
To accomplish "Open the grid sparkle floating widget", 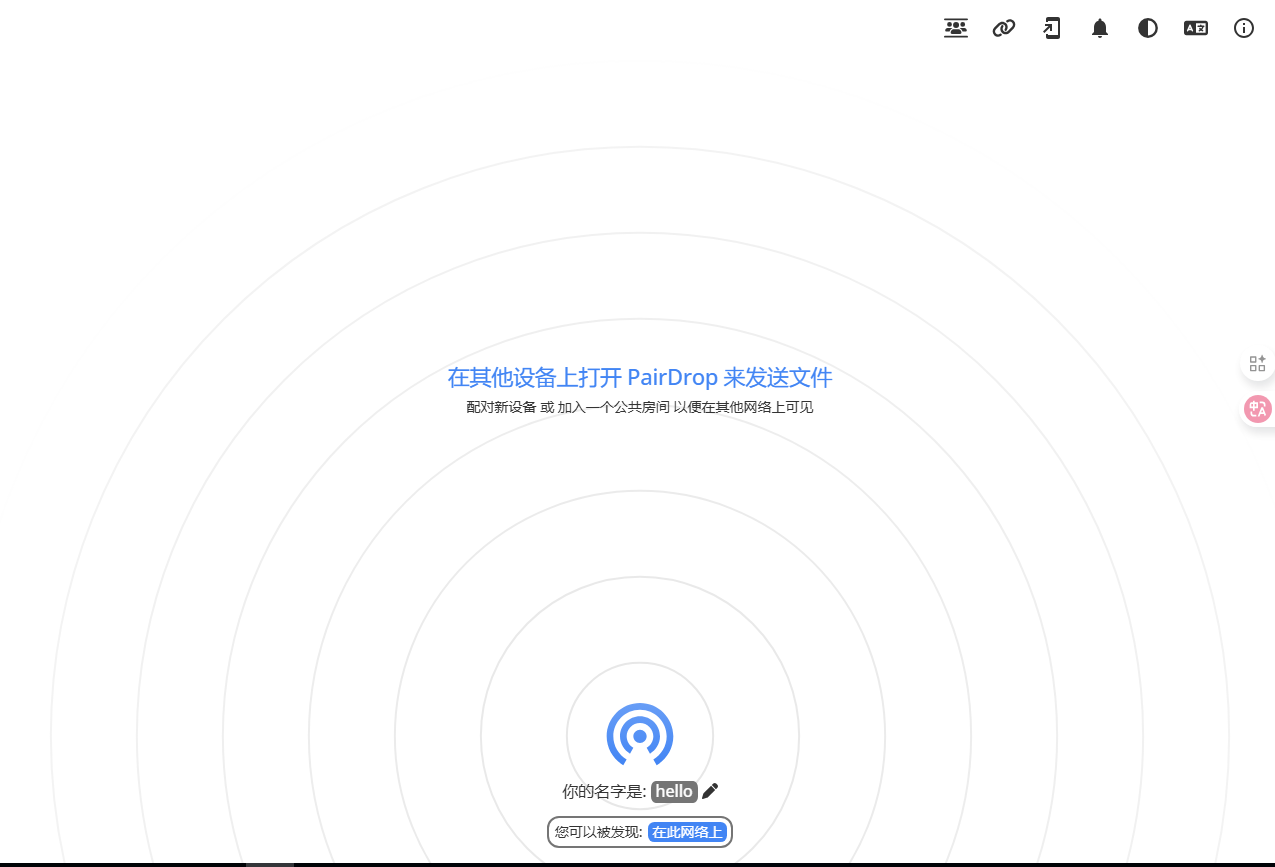I will (x=1257, y=363).
